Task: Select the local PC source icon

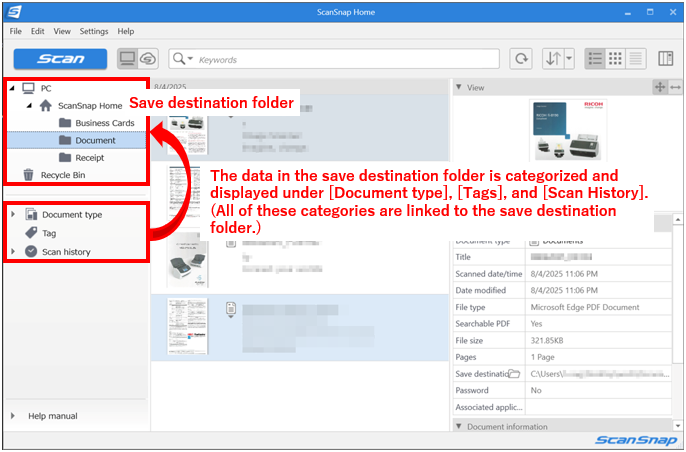Action: [x=129, y=59]
